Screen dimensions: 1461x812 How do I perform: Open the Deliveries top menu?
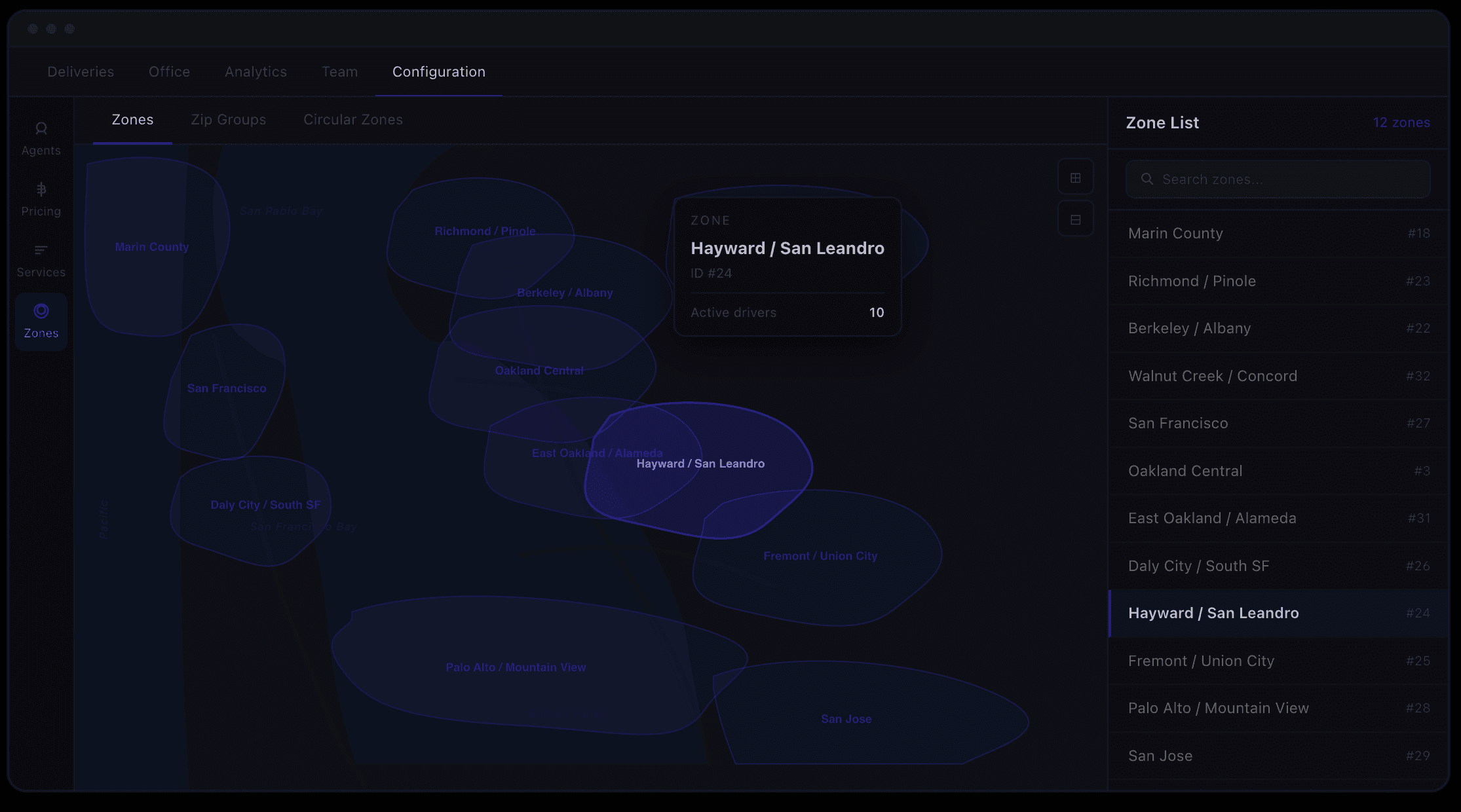[81, 72]
